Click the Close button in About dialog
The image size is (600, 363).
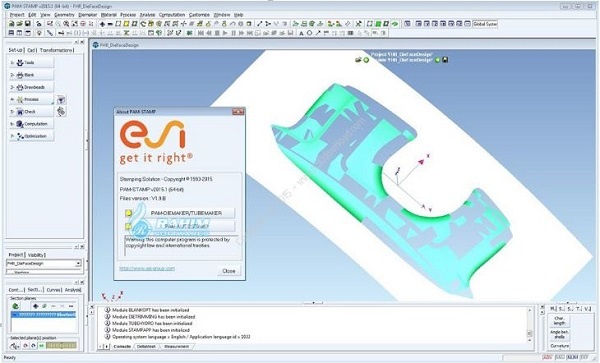coord(229,271)
